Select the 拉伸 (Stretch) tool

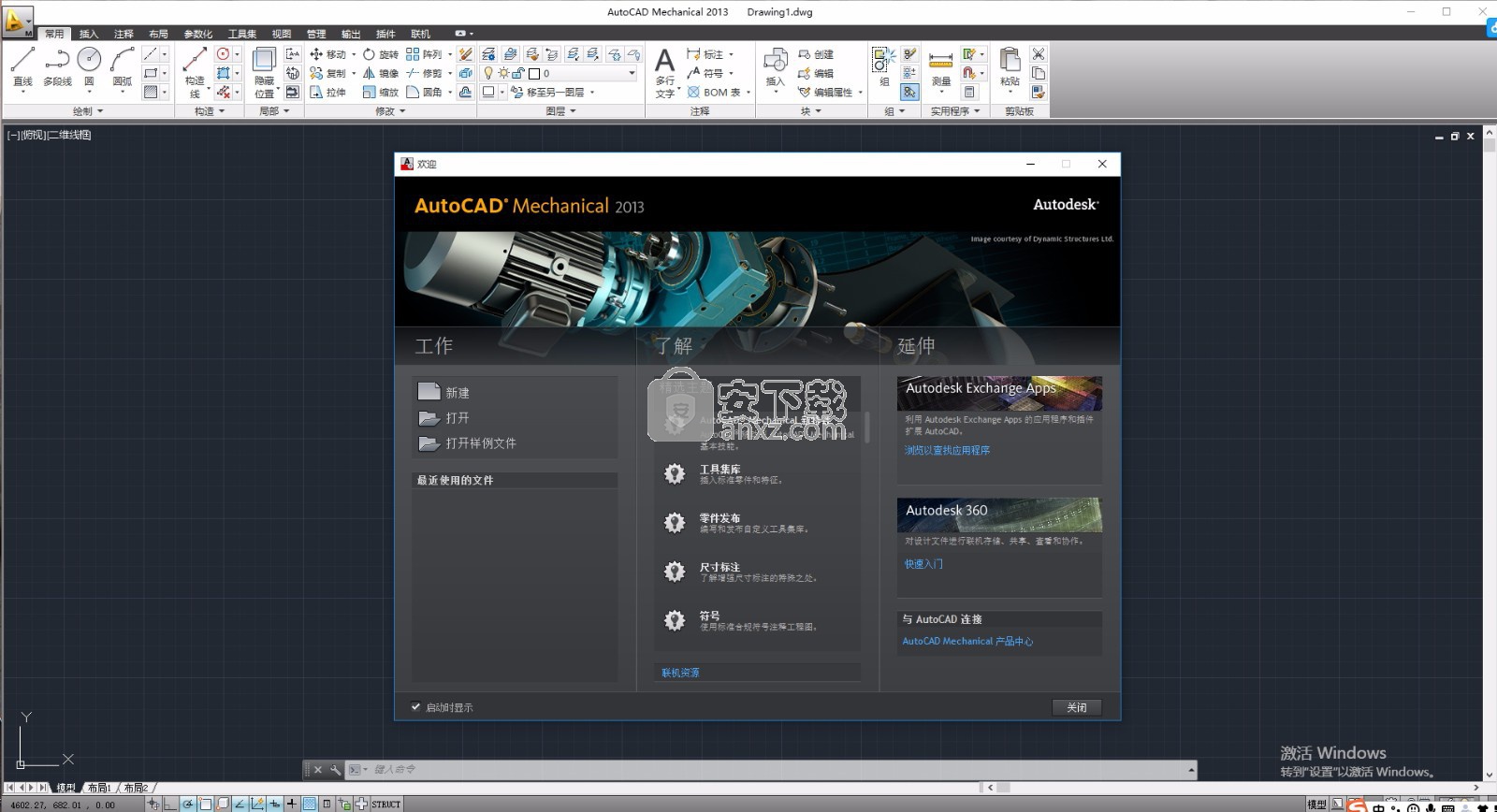[328, 92]
